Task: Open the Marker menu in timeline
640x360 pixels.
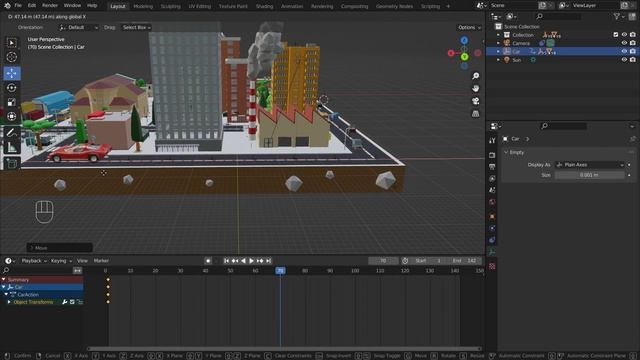Action: [x=101, y=261]
